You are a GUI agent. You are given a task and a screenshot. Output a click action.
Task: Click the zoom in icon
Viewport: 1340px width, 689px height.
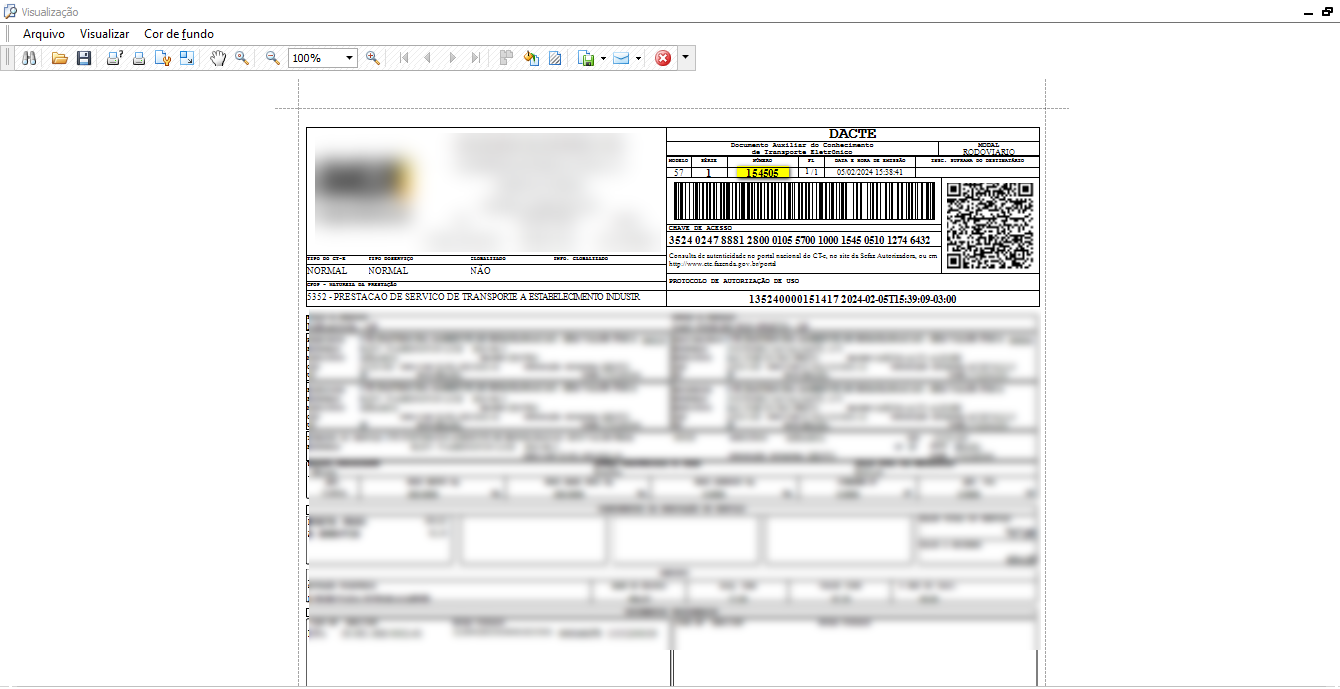[x=373, y=58]
